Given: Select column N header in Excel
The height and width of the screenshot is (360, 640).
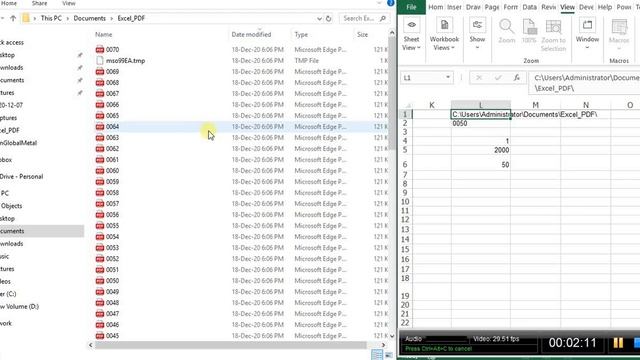Looking at the screenshot, I should pyautogui.click(x=586, y=105).
